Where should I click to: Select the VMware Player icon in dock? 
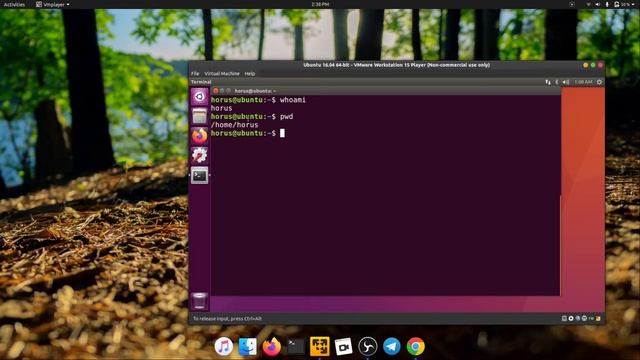tap(320, 347)
